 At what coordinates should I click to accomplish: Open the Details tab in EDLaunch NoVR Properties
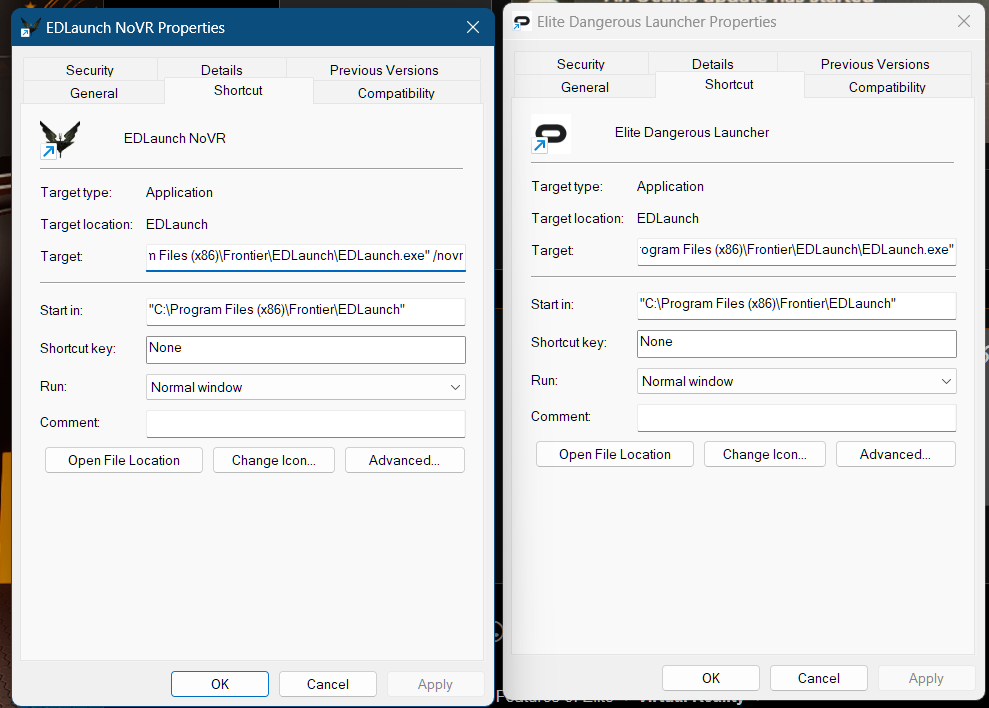pyautogui.click(x=221, y=70)
